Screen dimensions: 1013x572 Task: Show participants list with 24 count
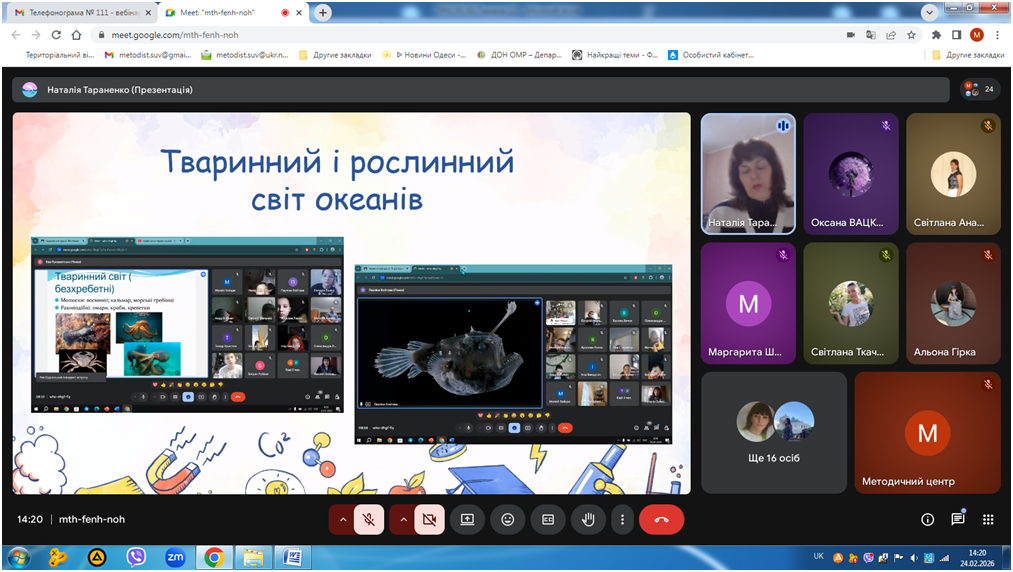tap(979, 89)
